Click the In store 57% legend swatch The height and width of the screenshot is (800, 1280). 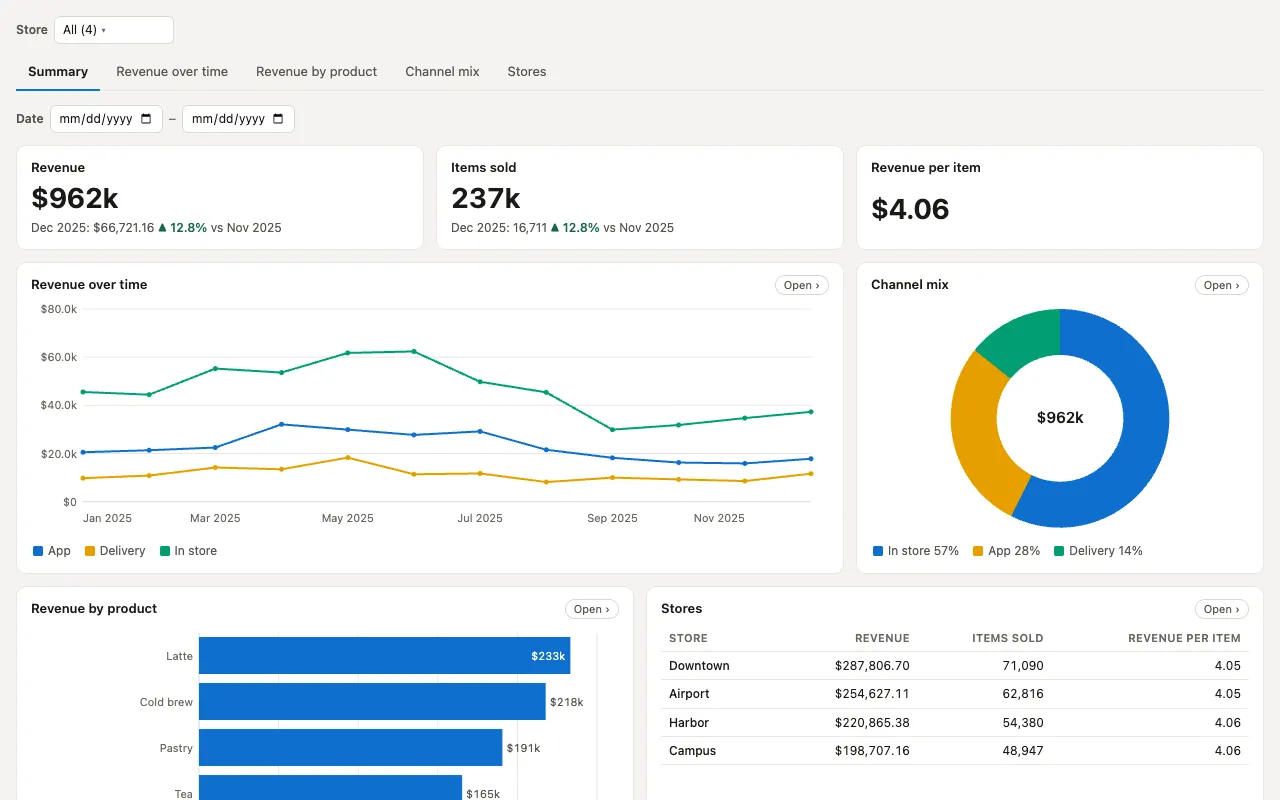pyautogui.click(x=878, y=551)
